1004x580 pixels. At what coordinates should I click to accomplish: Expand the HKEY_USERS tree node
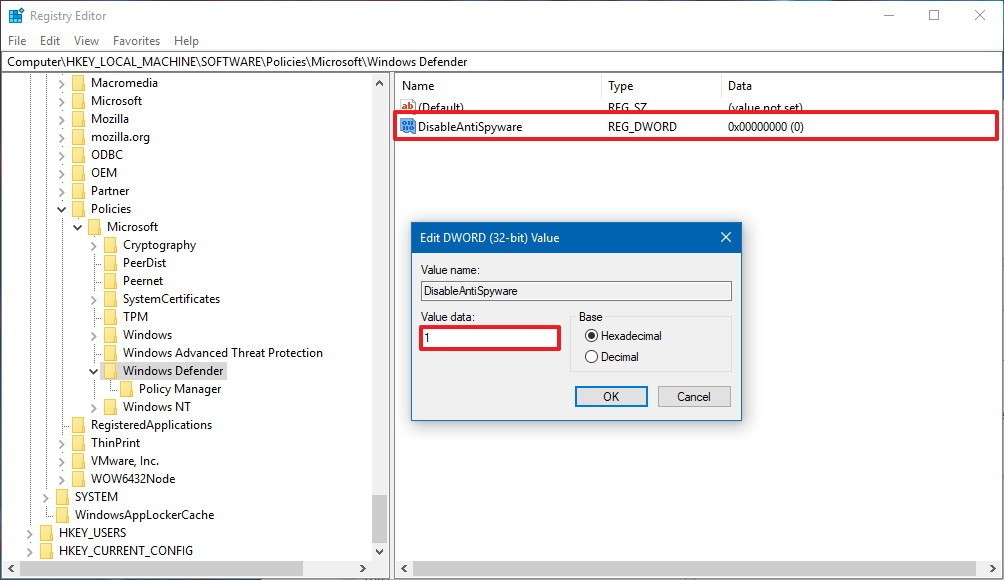click(x=29, y=533)
